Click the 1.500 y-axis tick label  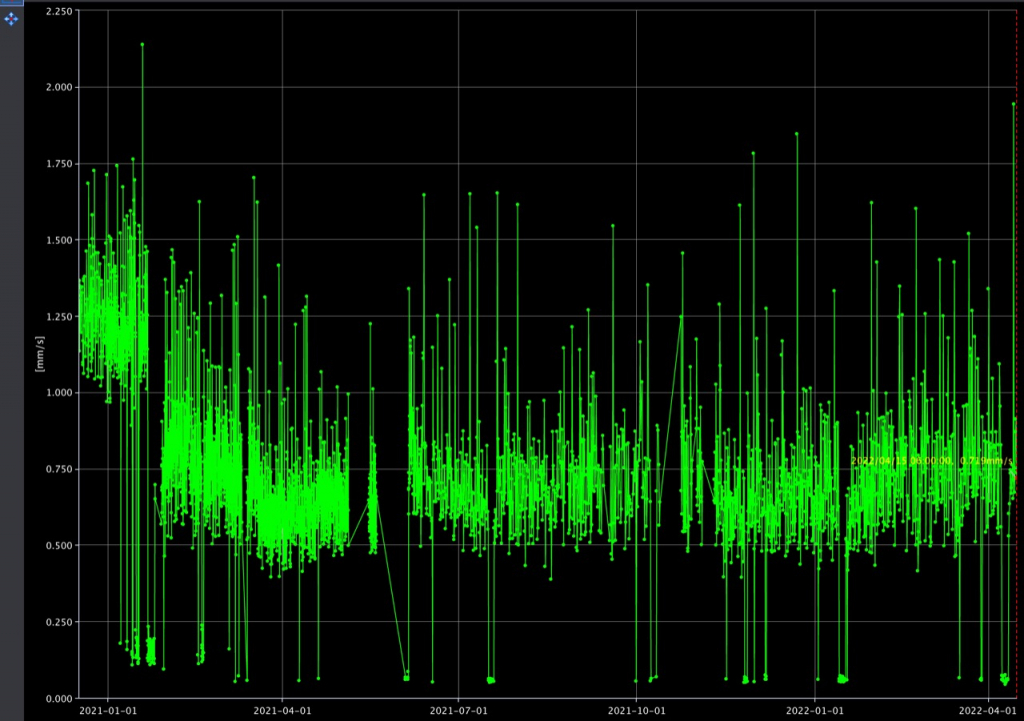coord(57,240)
